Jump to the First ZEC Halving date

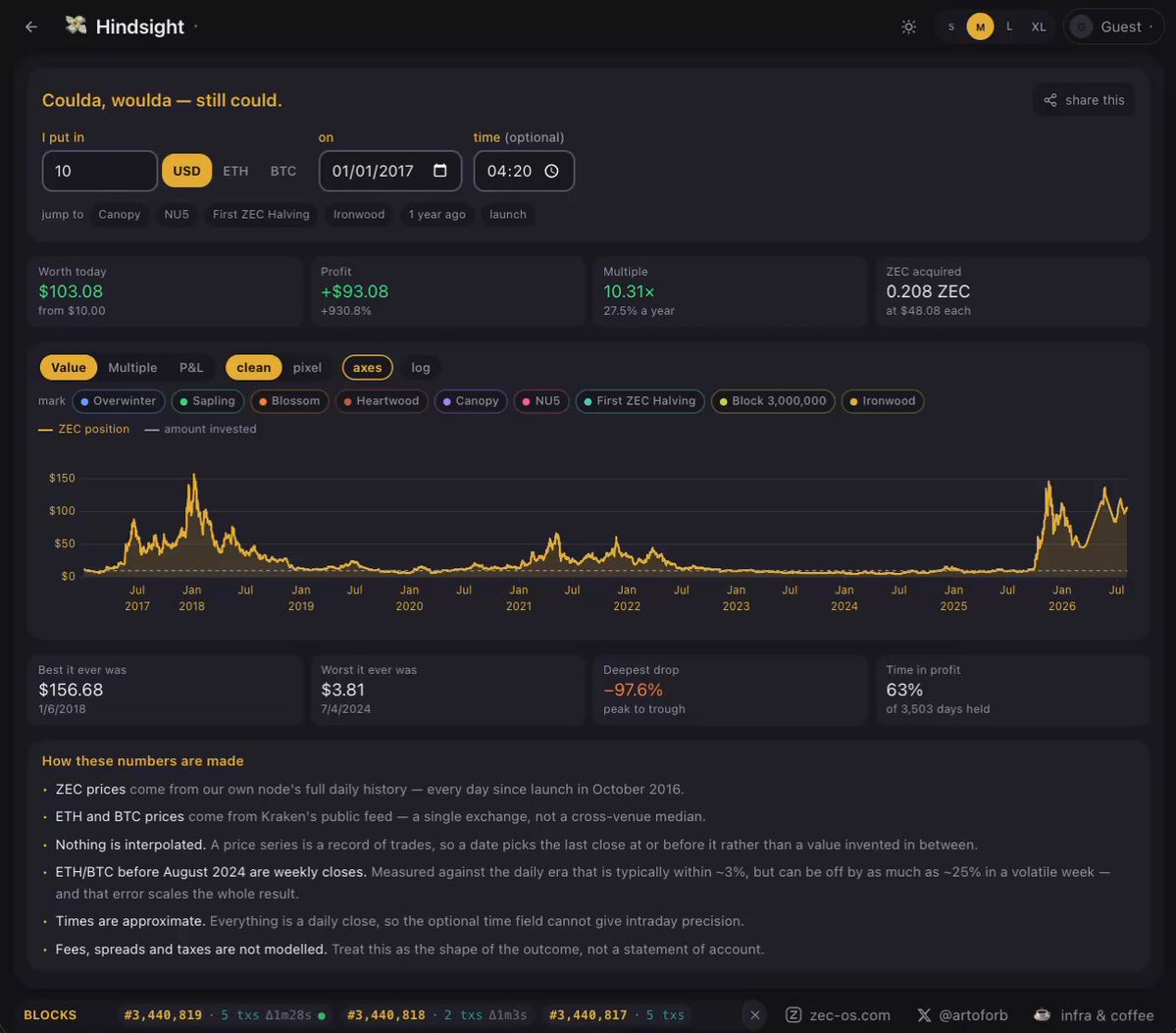pos(261,215)
